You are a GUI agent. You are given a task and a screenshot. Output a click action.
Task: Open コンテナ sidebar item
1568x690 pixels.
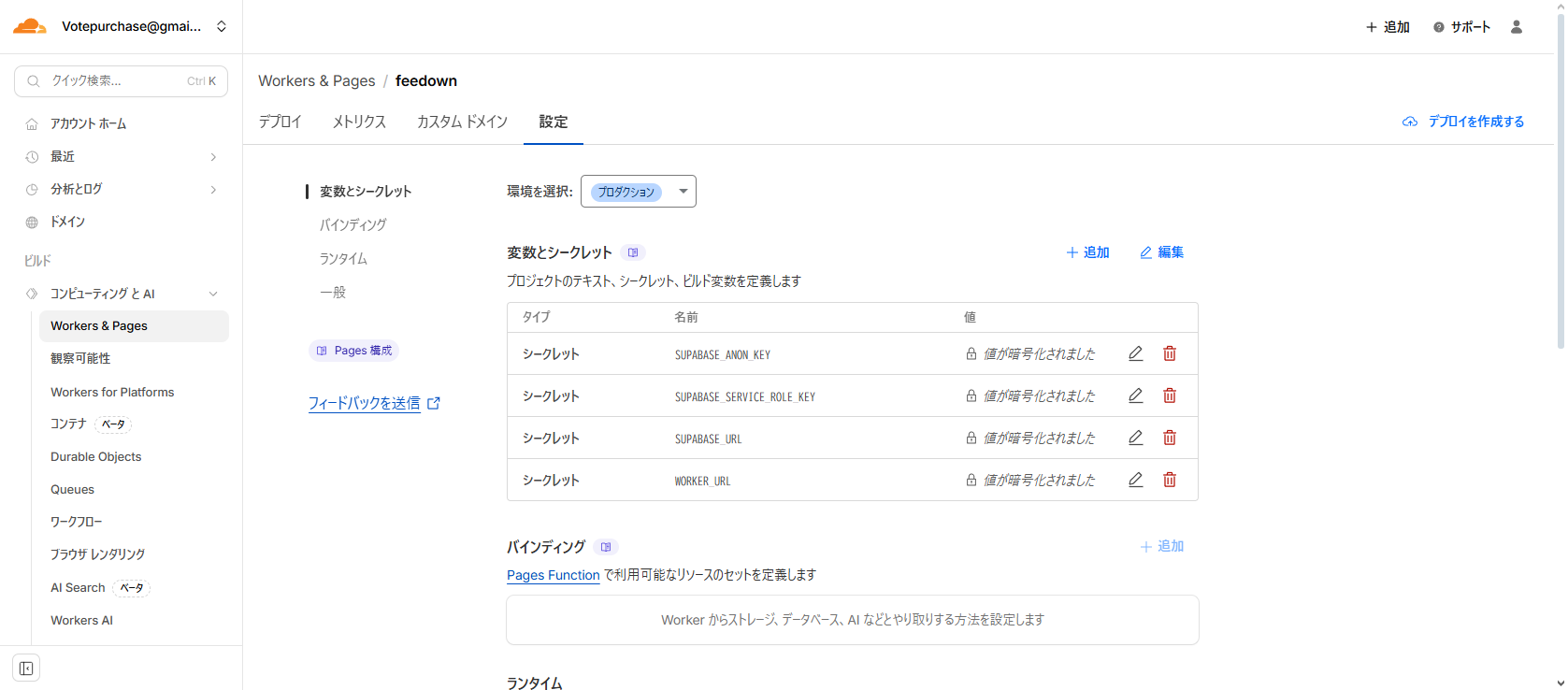click(68, 424)
